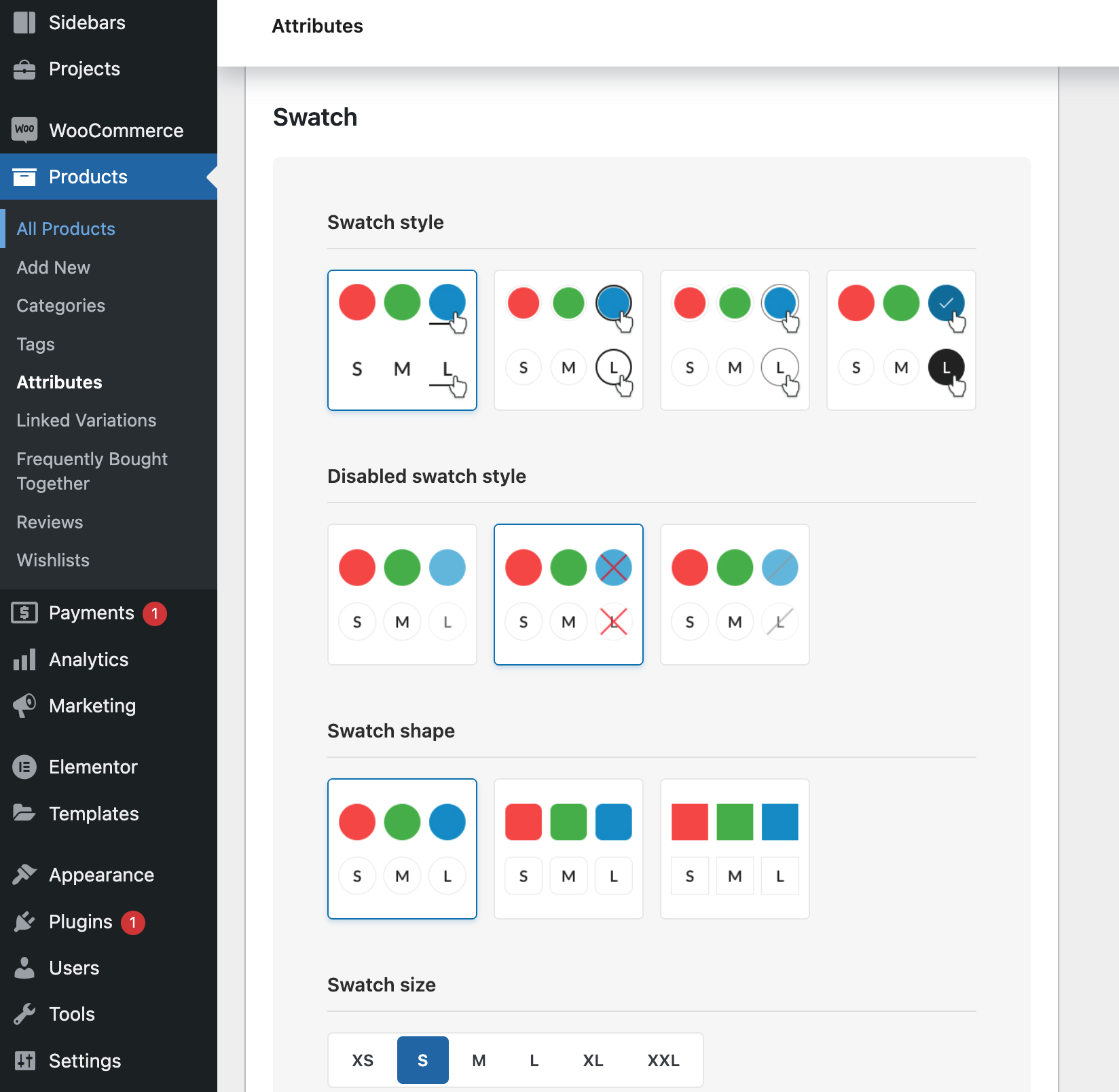The height and width of the screenshot is (1092, 1119).
Task: Open the Payments admin menu
Action: 109,613
